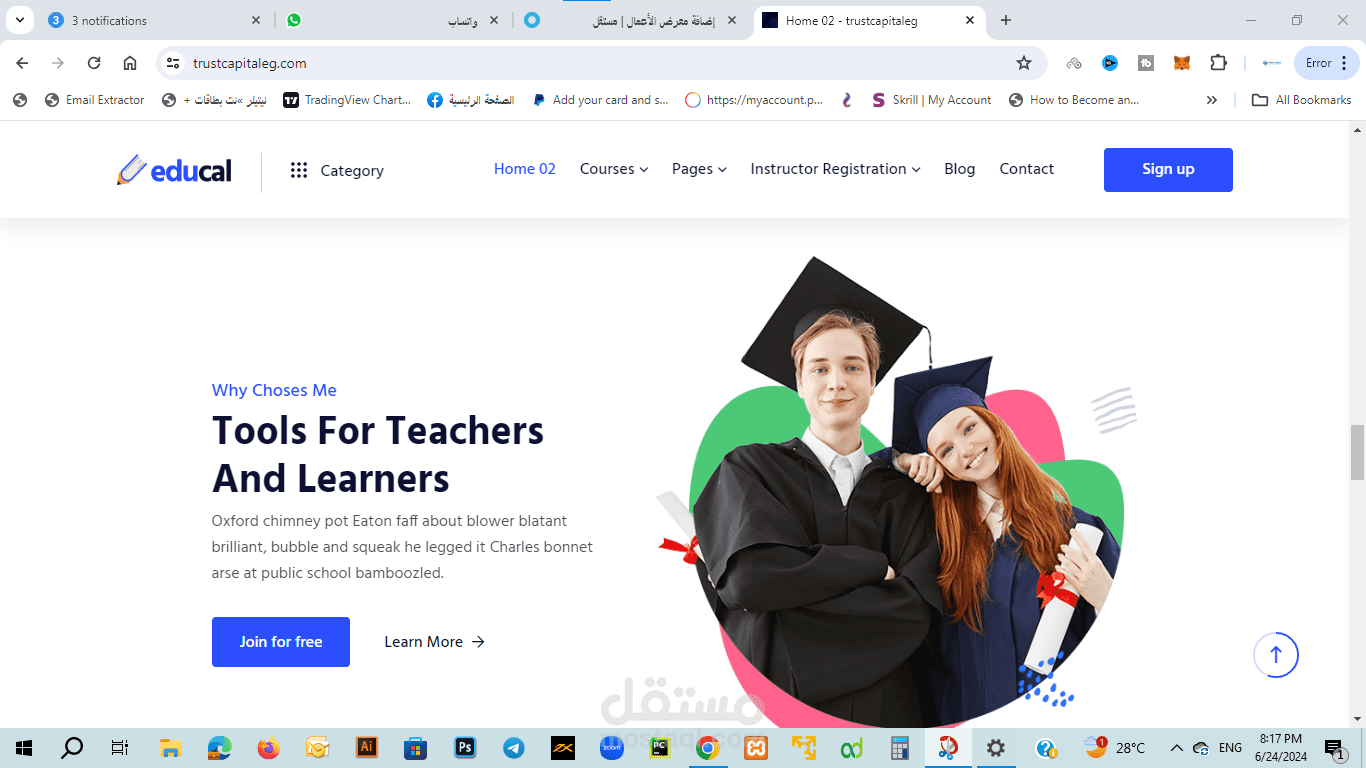This screenshot has height=768, width=1366.
Task: Open Telegram from the taskbar
Action: 514,747
